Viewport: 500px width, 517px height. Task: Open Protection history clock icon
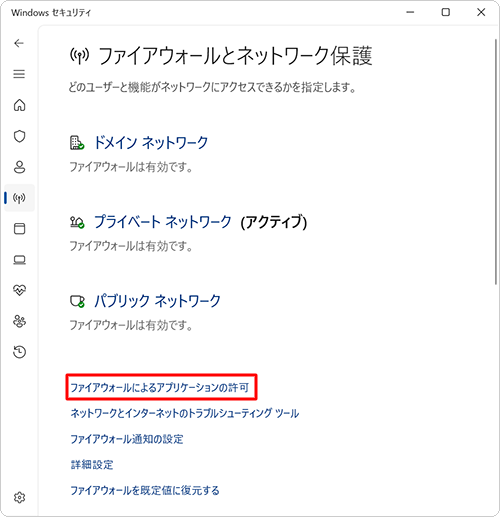(19, 352)
